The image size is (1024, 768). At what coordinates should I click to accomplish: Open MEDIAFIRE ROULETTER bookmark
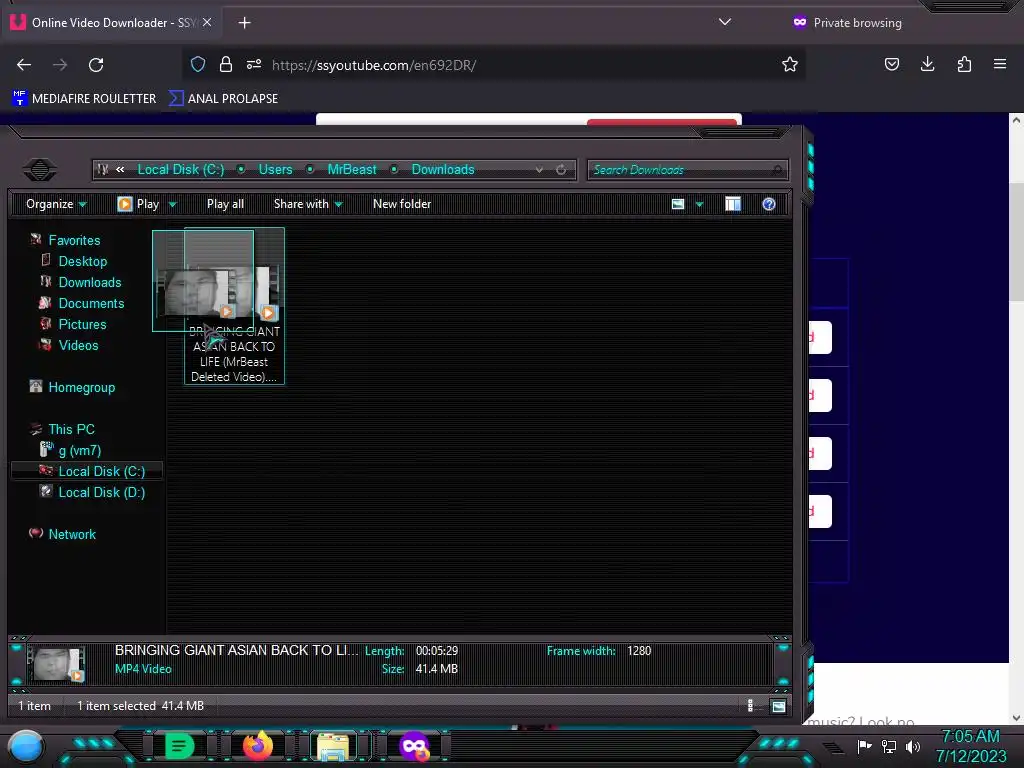click(84, 99)
